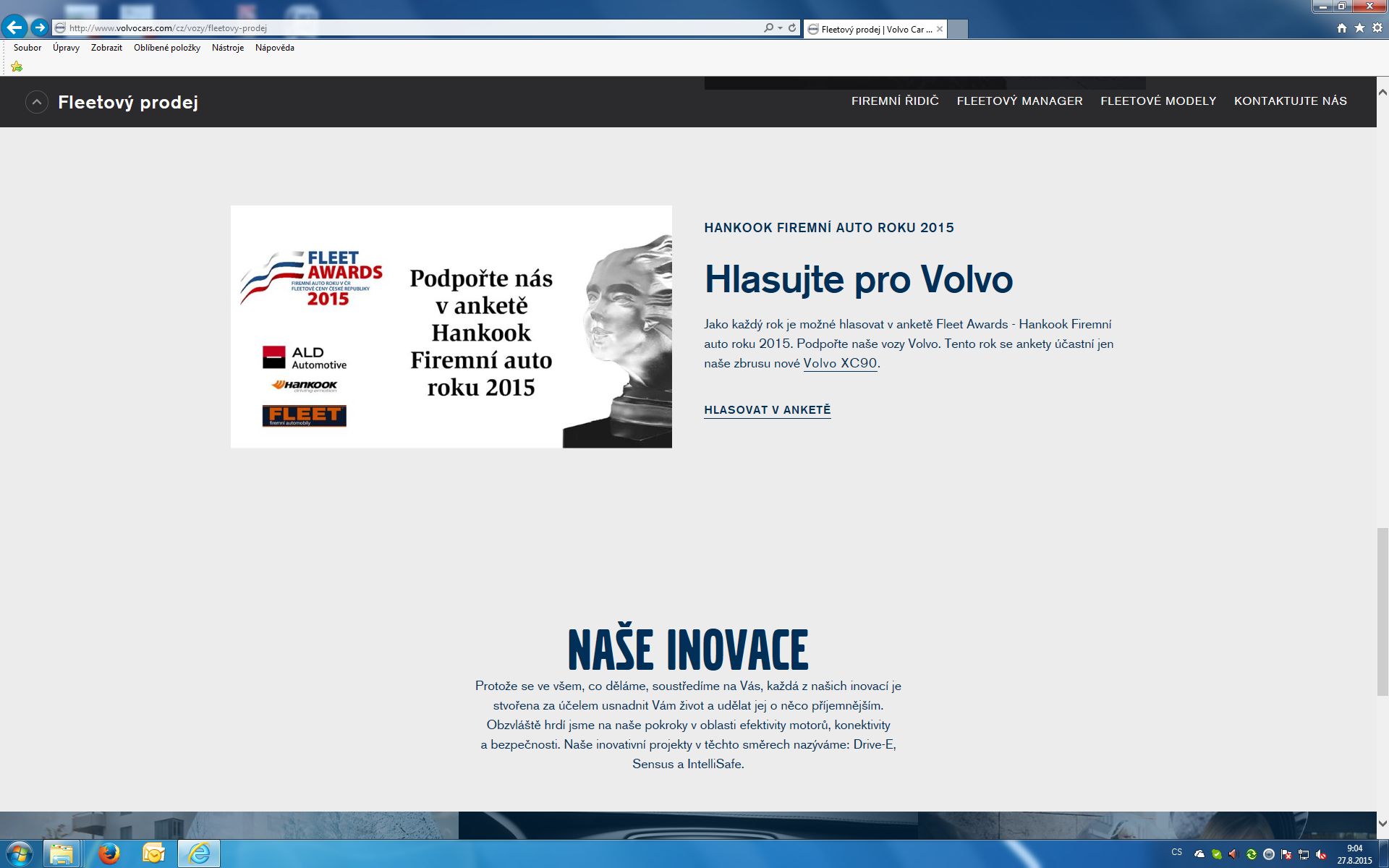Go forward with the Forward arrow
Image resolution: width=1389 pixels, height=868 pixels.
tap(40, 27)
